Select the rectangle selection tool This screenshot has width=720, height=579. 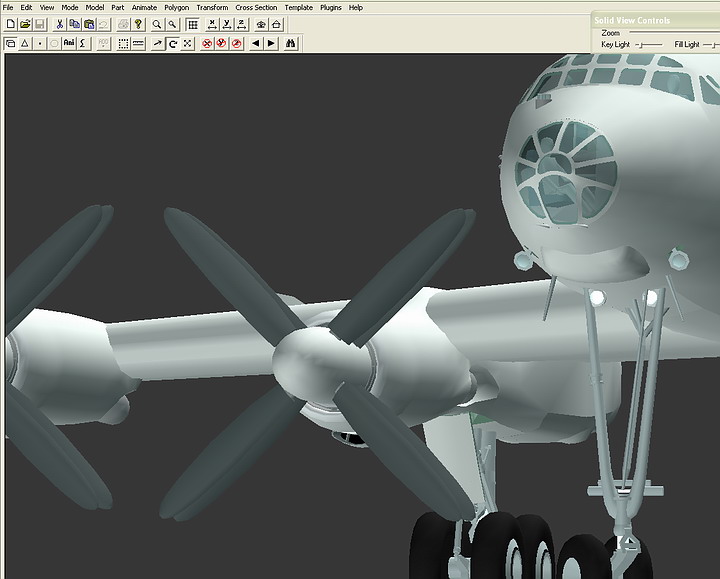124,44
